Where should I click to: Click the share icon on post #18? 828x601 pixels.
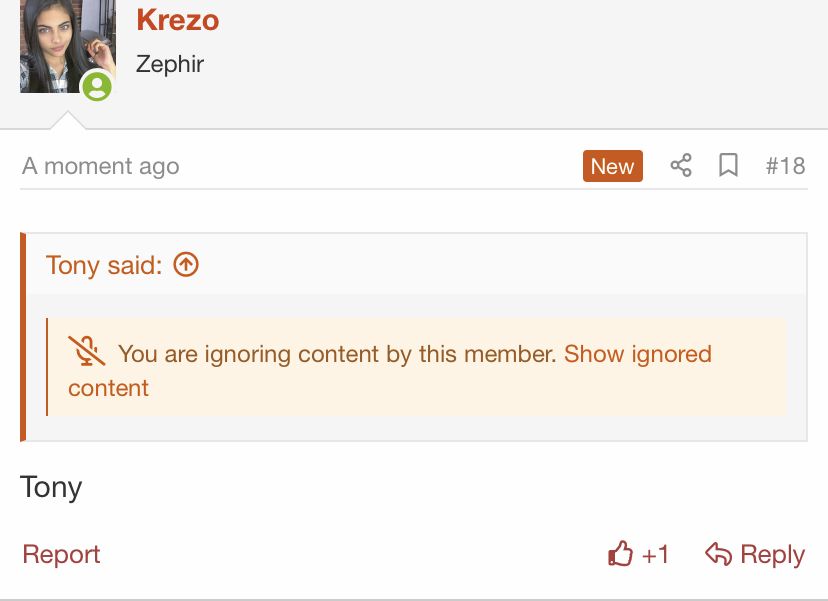[681, 166]
